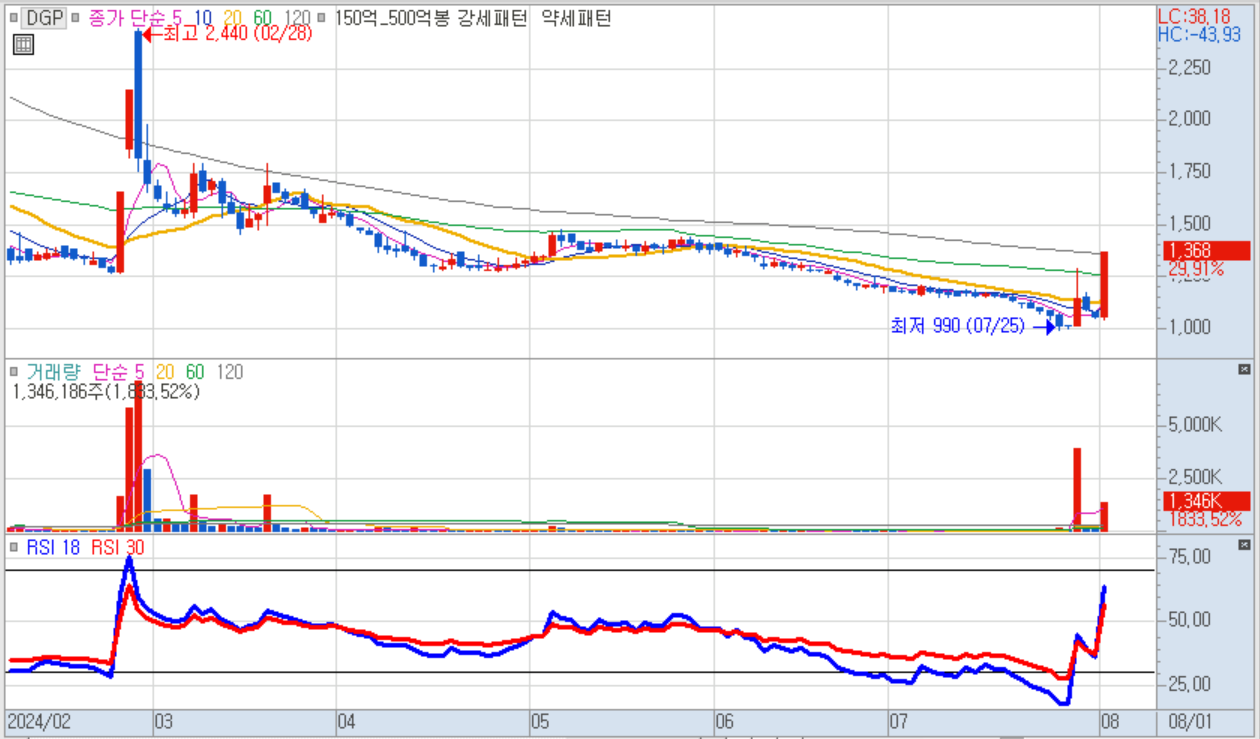Click the square marker beside RSI 18

click(13, 547)
